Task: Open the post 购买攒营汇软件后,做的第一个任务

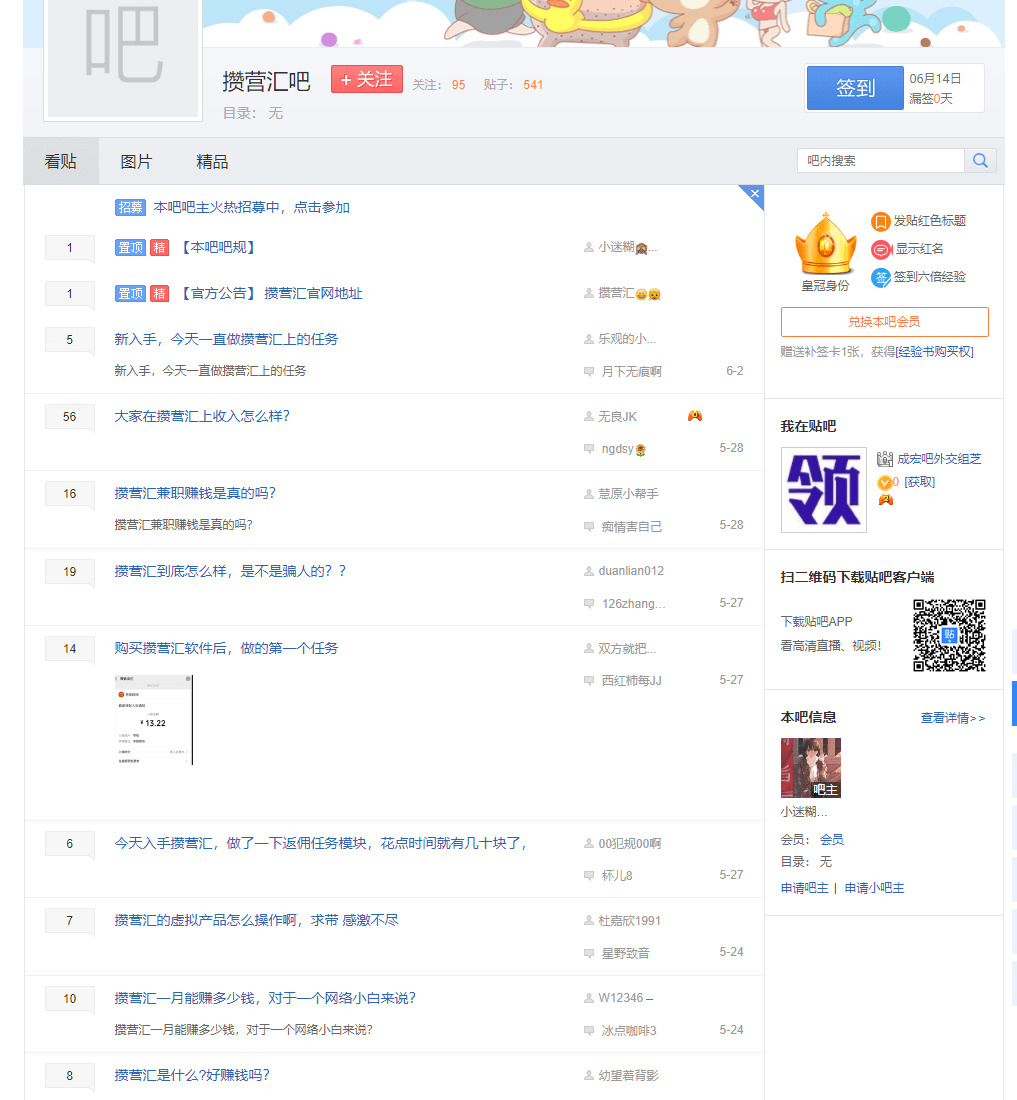Action: pyautogui.click(x=226, y=648)
